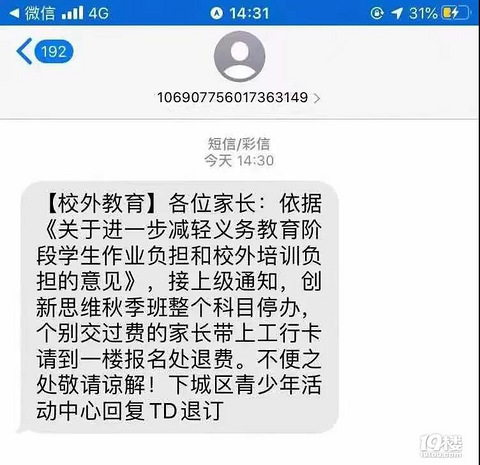Viewport: 480px width, 465px height.
Task: Tap the charging battery icon
Action: (x=456, y=13)
